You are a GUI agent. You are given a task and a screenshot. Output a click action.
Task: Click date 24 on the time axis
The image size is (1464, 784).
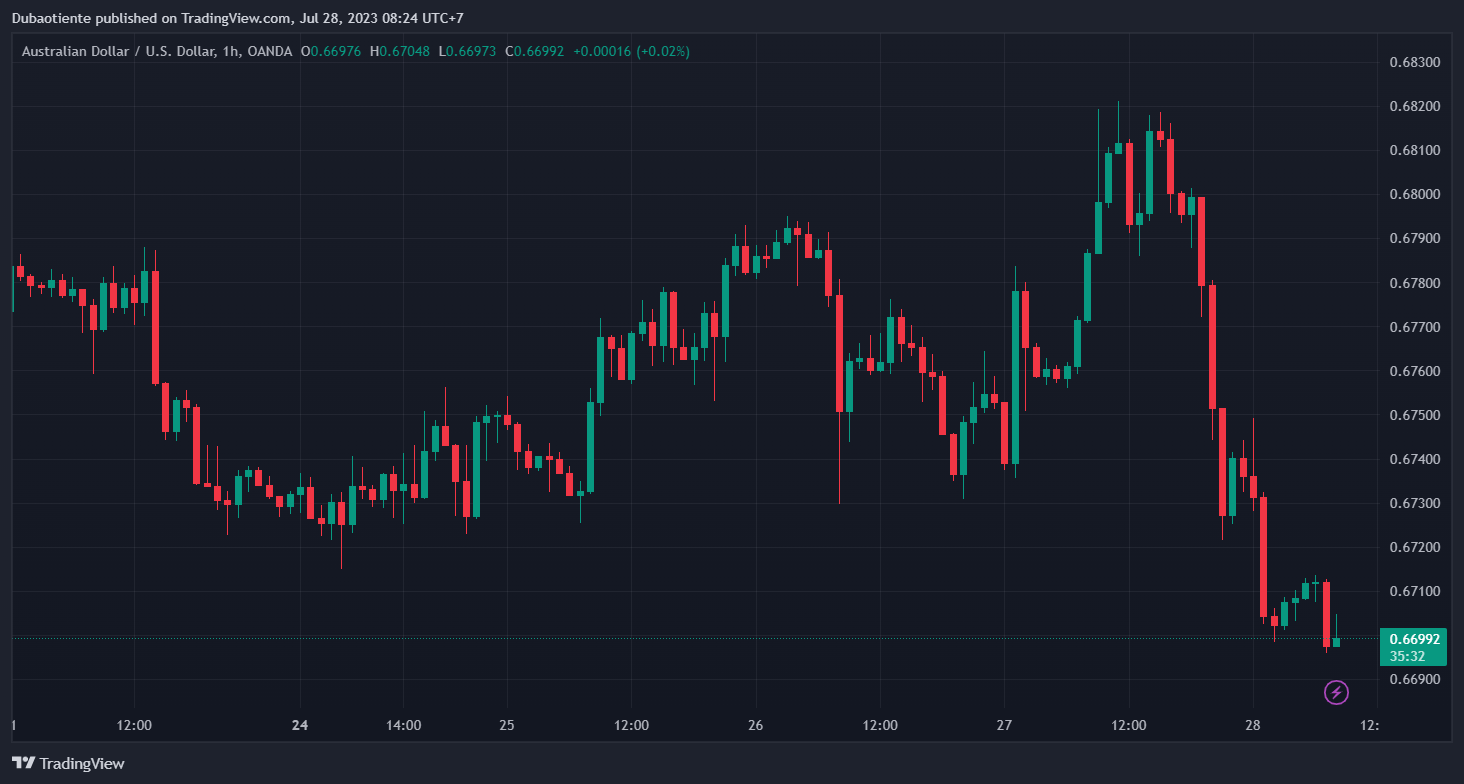click(x=300, y=725)
